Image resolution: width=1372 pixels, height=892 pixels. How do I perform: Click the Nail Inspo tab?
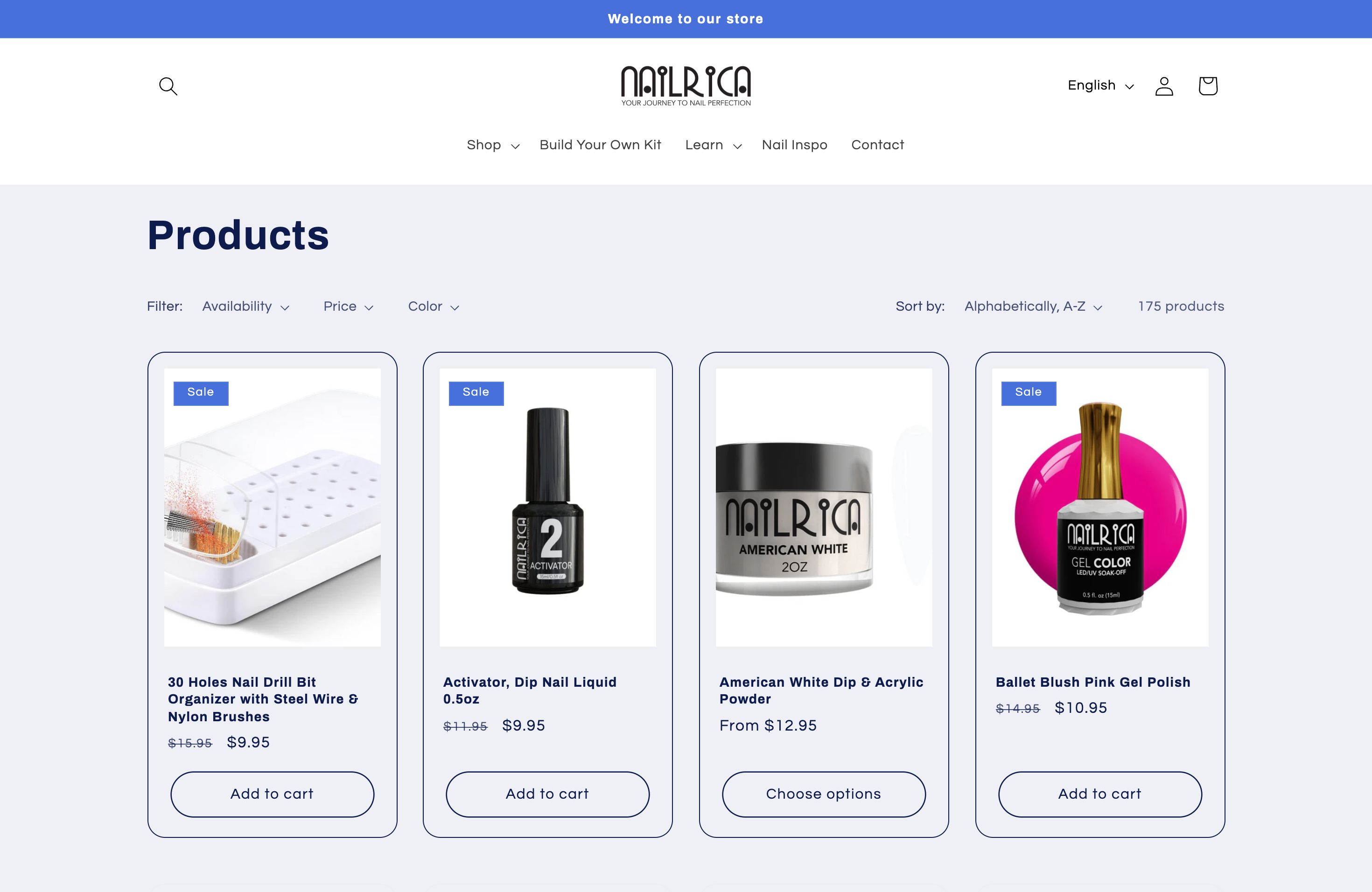795,144
